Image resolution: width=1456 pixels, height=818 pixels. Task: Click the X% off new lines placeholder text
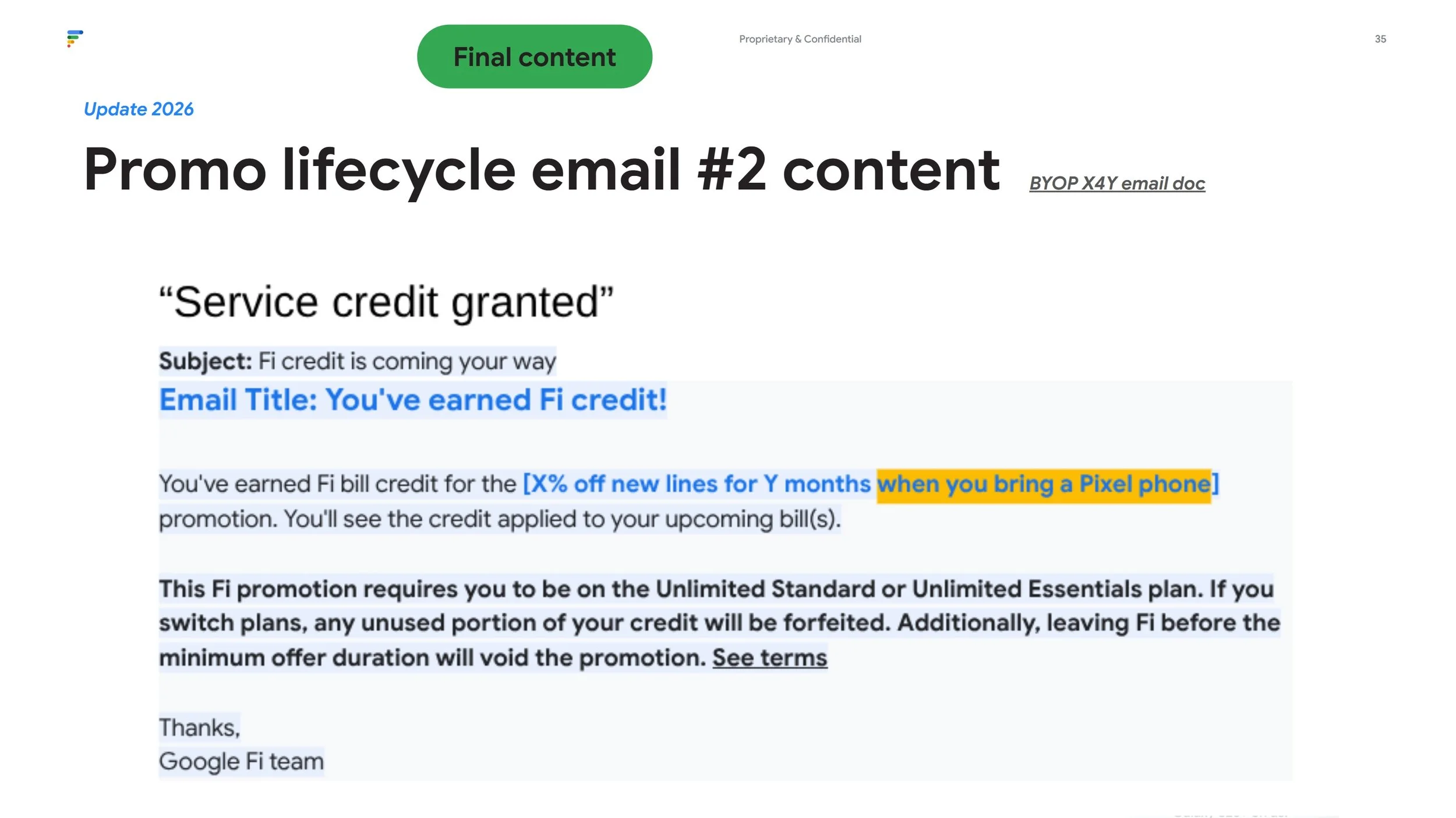coord(697,484)
